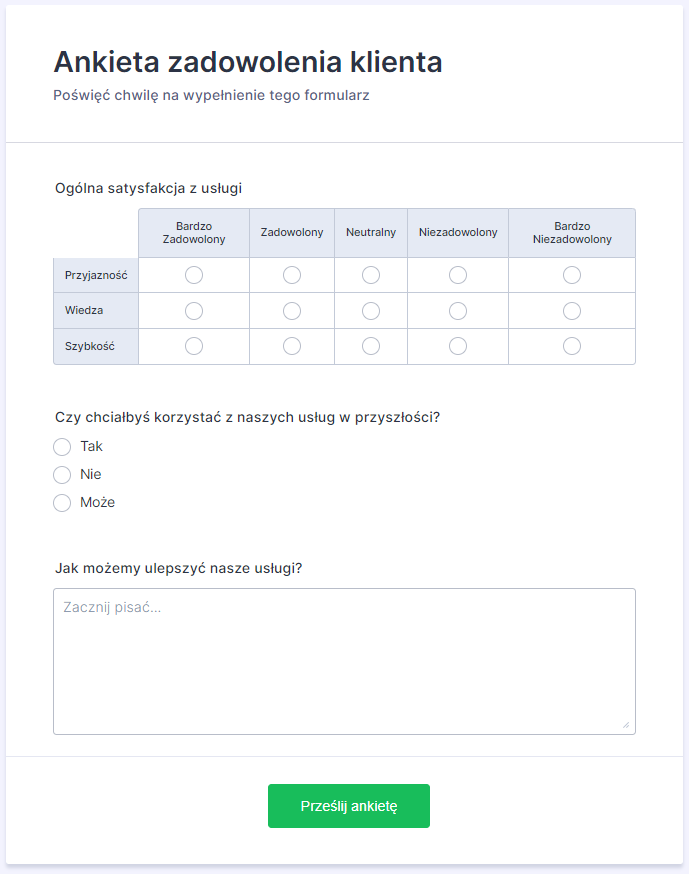
Task: Mark Niezadowolony for Przyjazność
Action: click(458, 275)
